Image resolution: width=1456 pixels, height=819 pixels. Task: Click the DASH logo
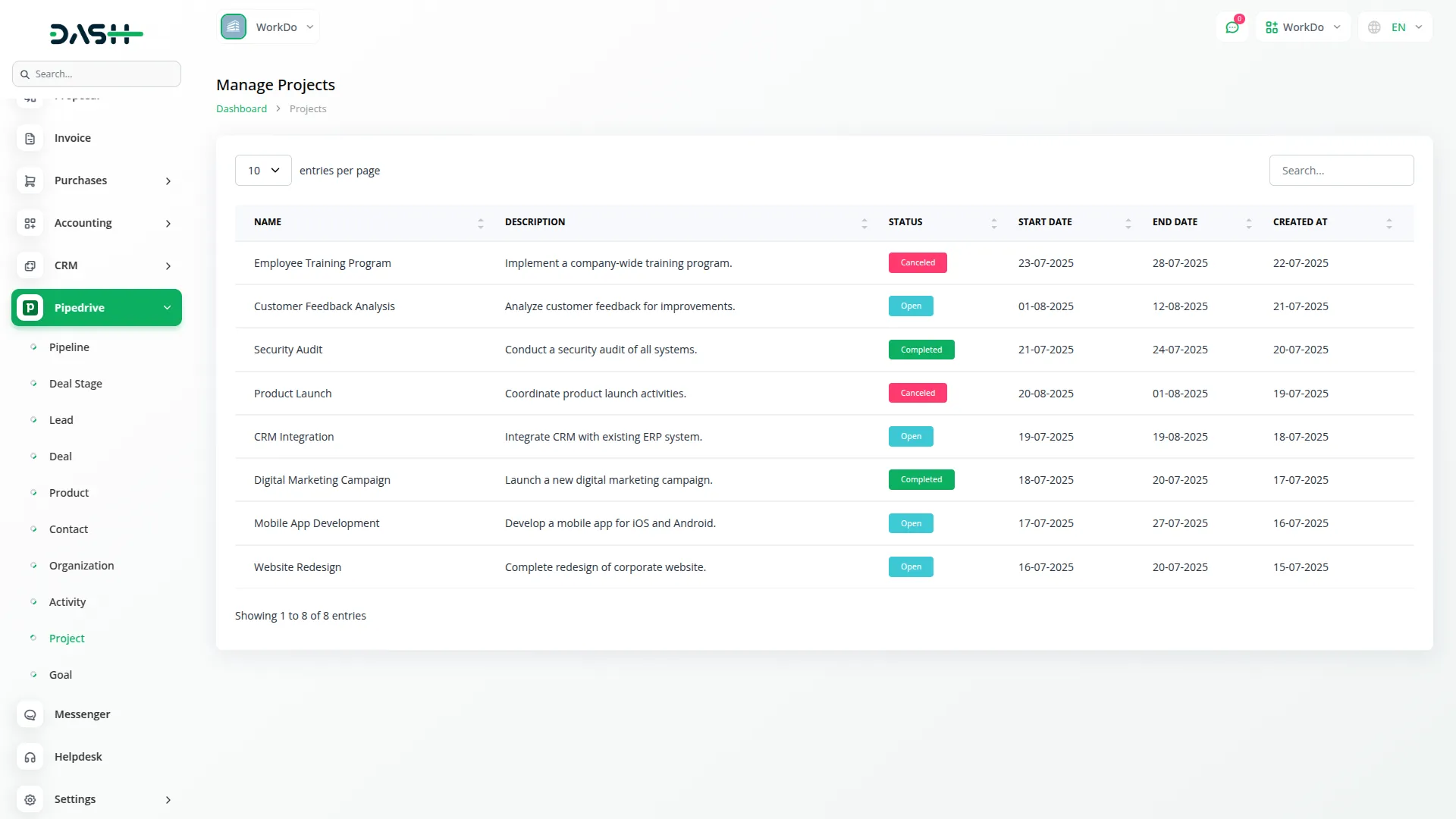point(96,33)
